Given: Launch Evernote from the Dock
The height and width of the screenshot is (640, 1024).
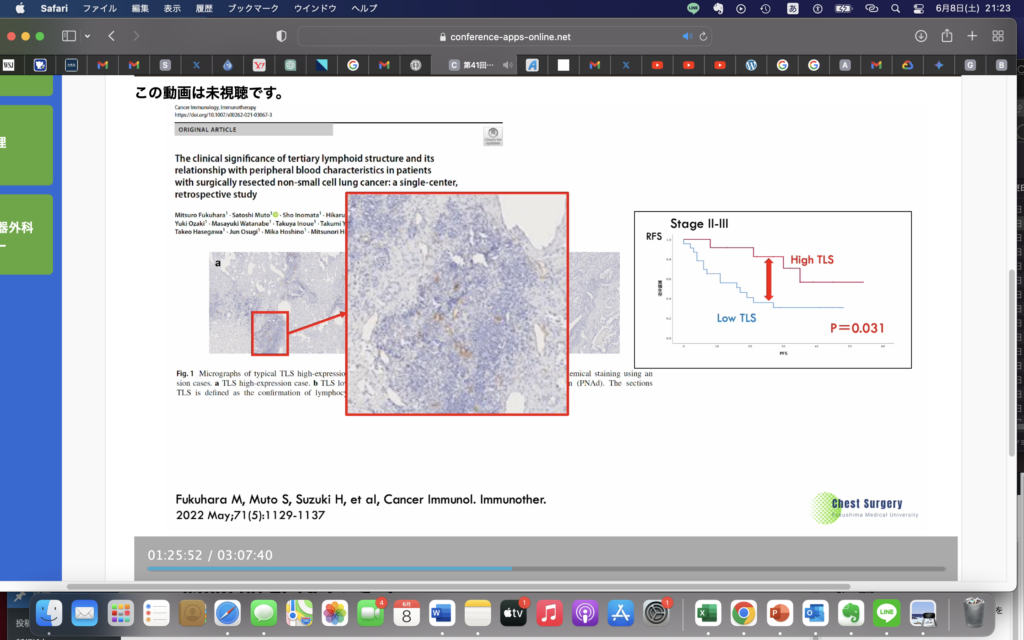Looking at the screenshot, I should 851,612.
